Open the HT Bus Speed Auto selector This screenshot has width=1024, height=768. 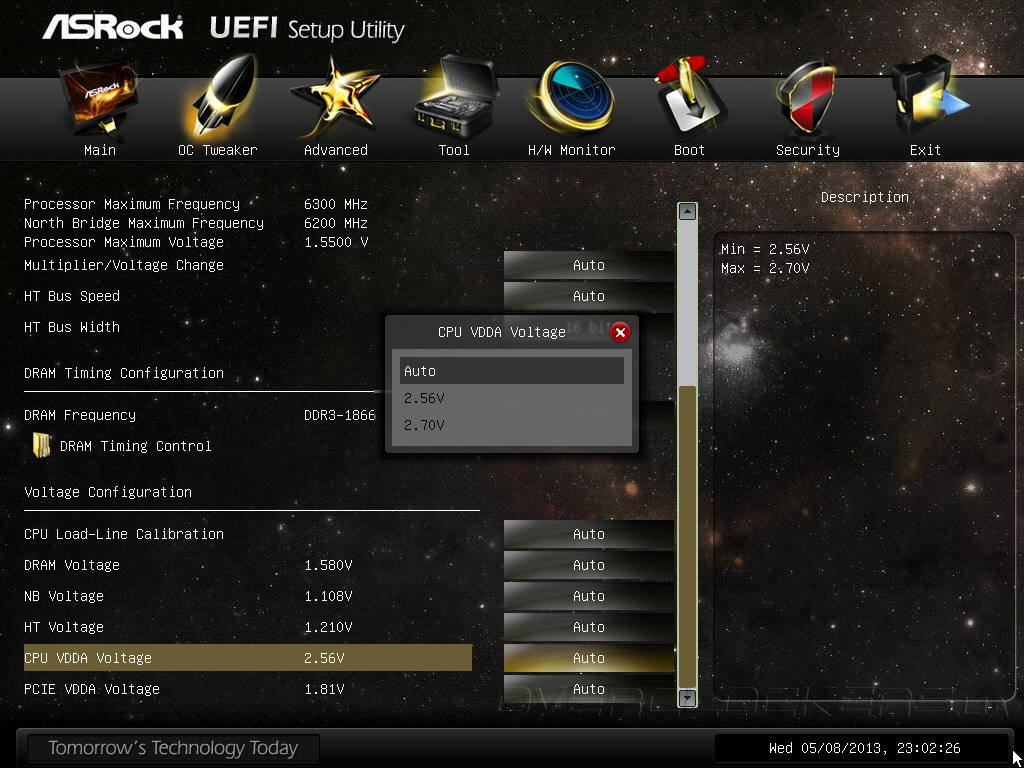(x=588, y=296)
